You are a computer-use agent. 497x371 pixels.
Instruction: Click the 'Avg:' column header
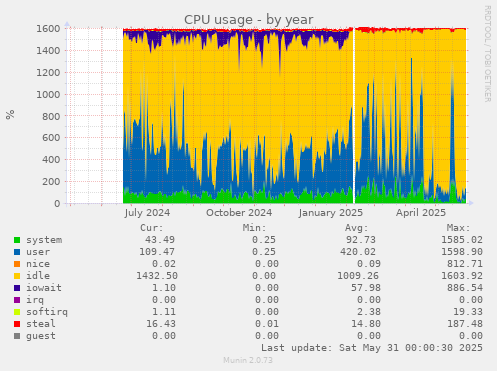356,228
